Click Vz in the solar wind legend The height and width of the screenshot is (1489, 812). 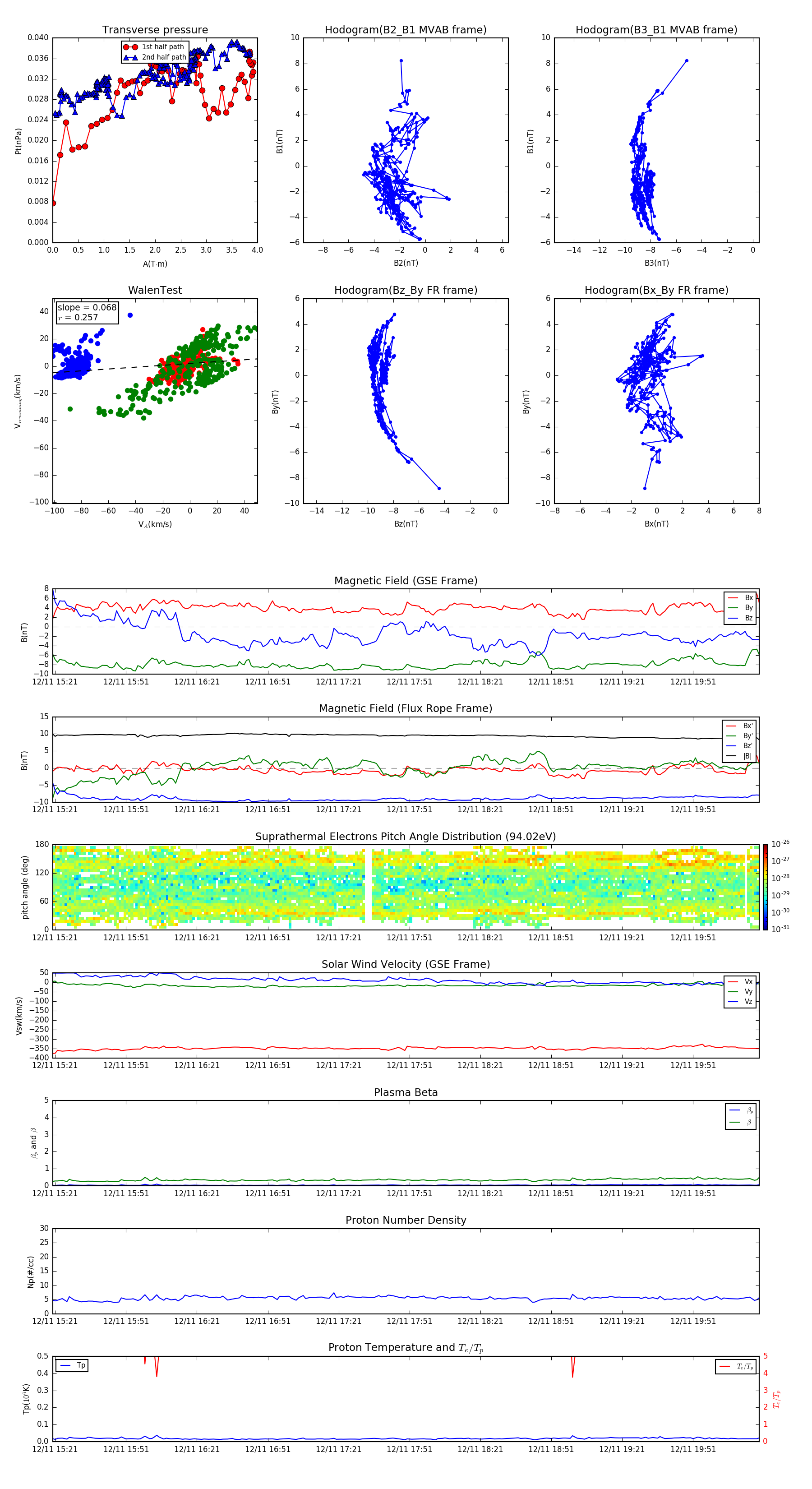(741, 1002)
